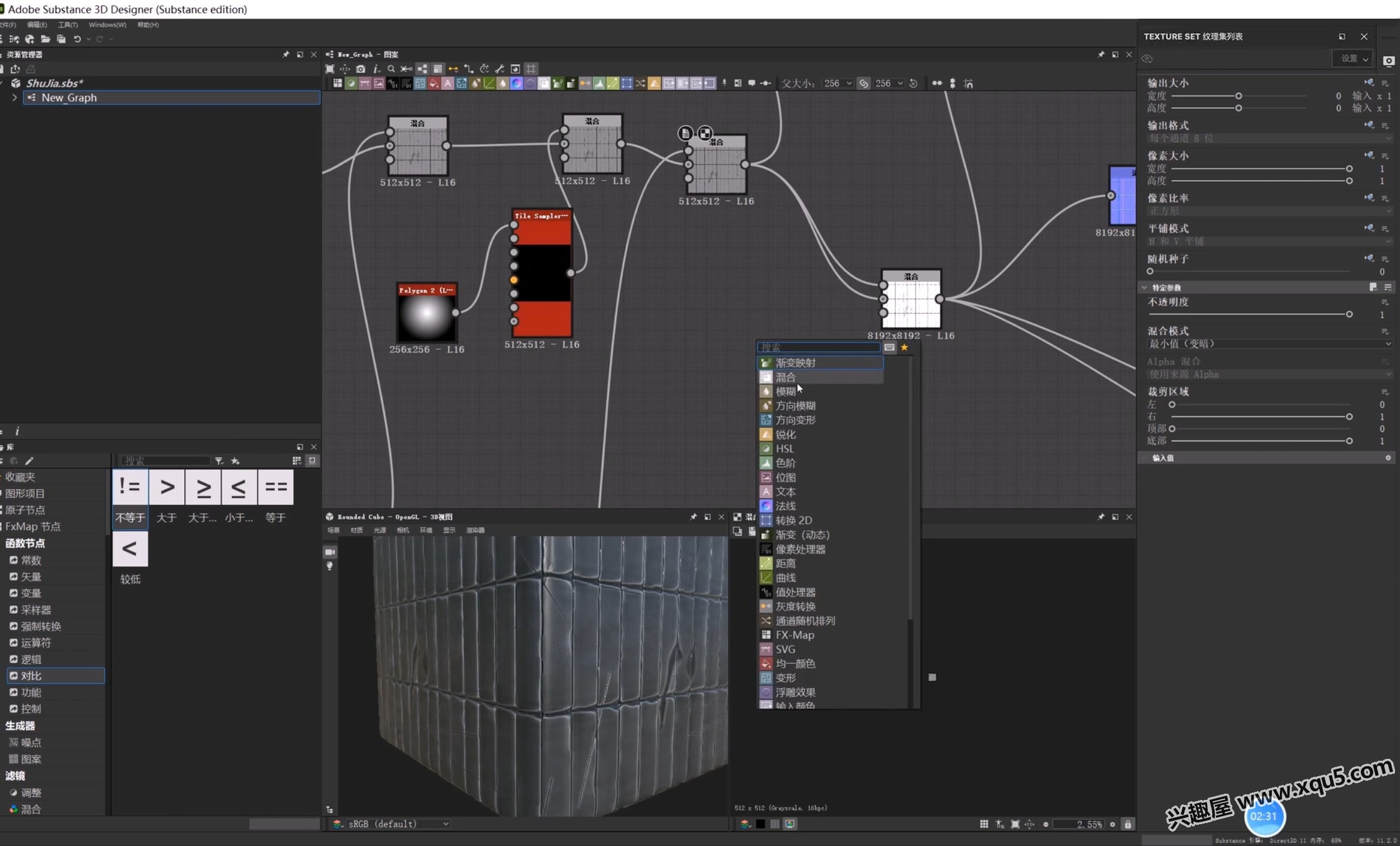Click the star favorites icon beside node search
Image resolution: width=1400 pixels, height=846 pixels.
pyautogui.click(x=905, y=347)
